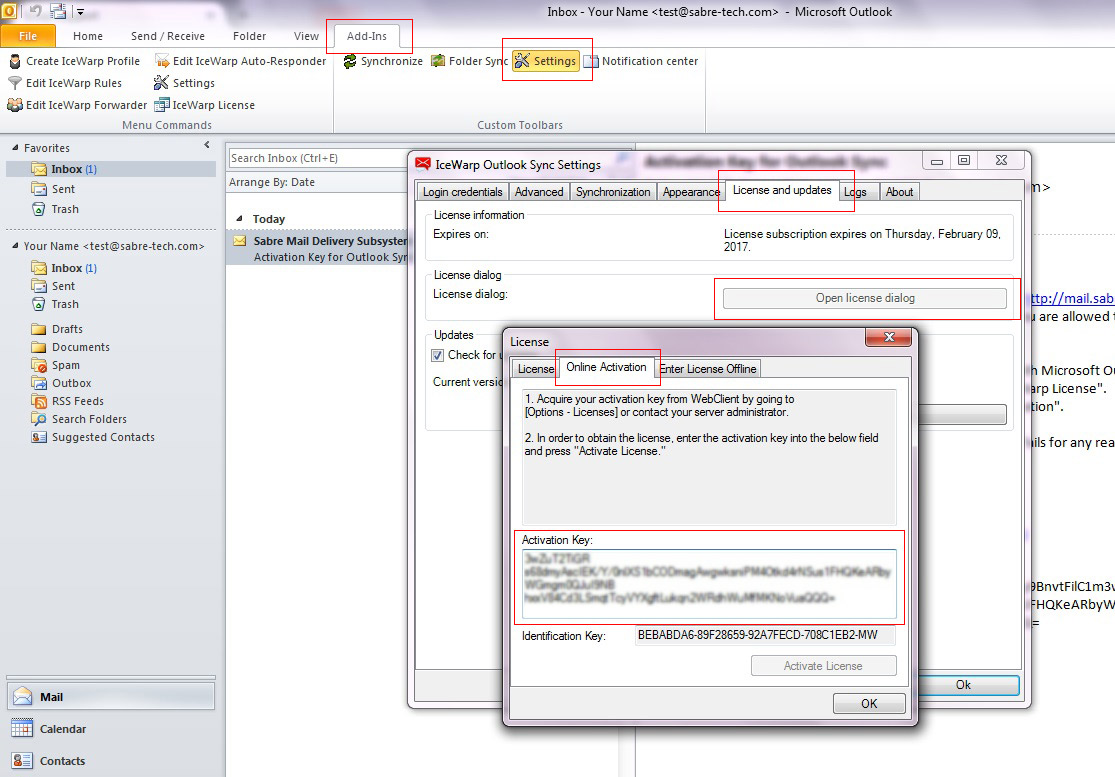Open Synchronization tab

click(x=613, y=192)
